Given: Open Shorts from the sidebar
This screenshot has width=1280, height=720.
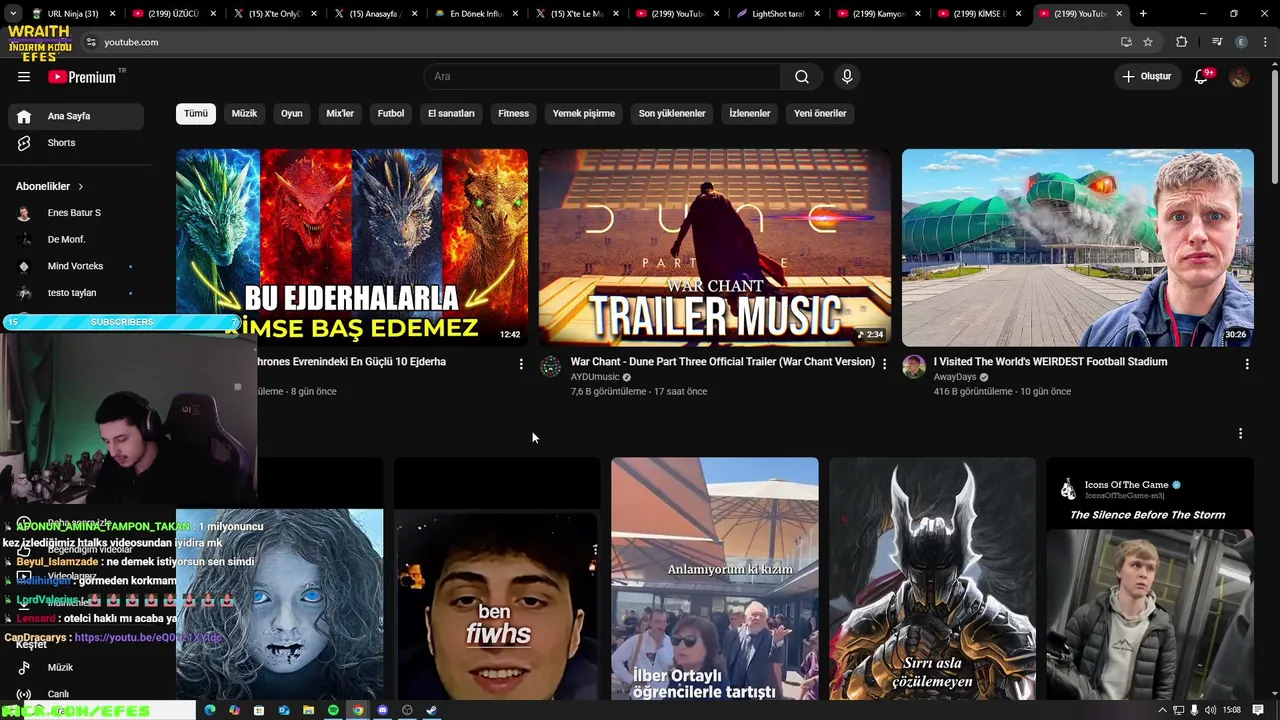Looking at the screenshot, I should [x=76, y=143].
